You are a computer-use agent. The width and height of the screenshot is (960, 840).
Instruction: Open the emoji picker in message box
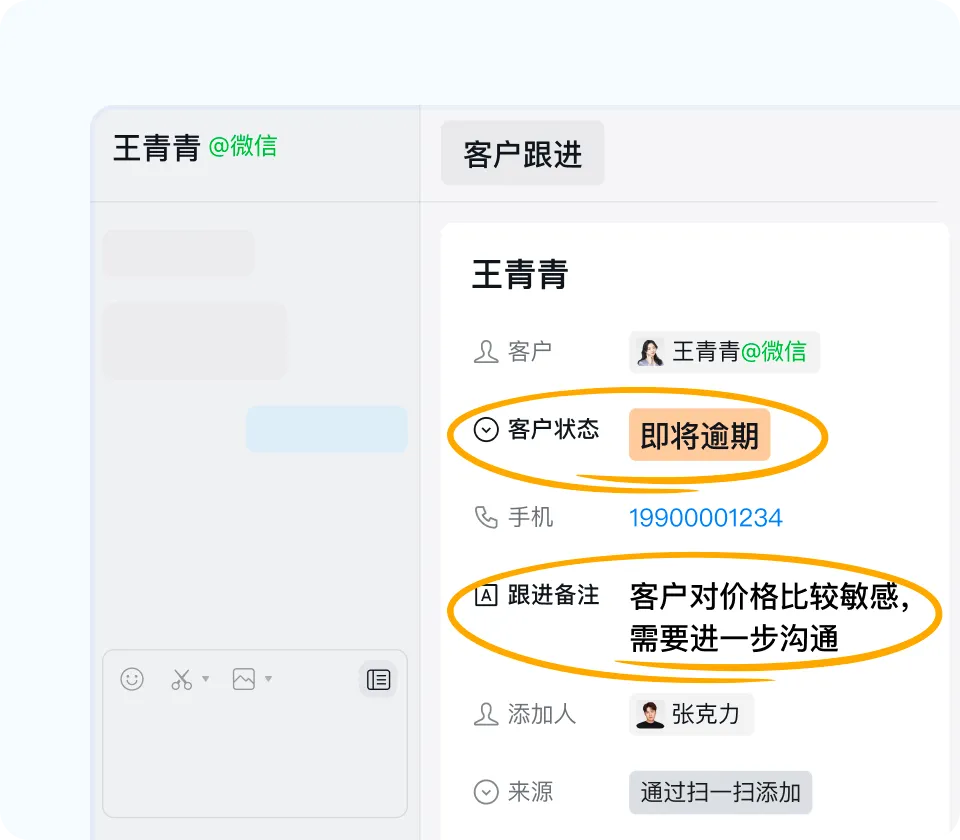click(x=130, y=679)
